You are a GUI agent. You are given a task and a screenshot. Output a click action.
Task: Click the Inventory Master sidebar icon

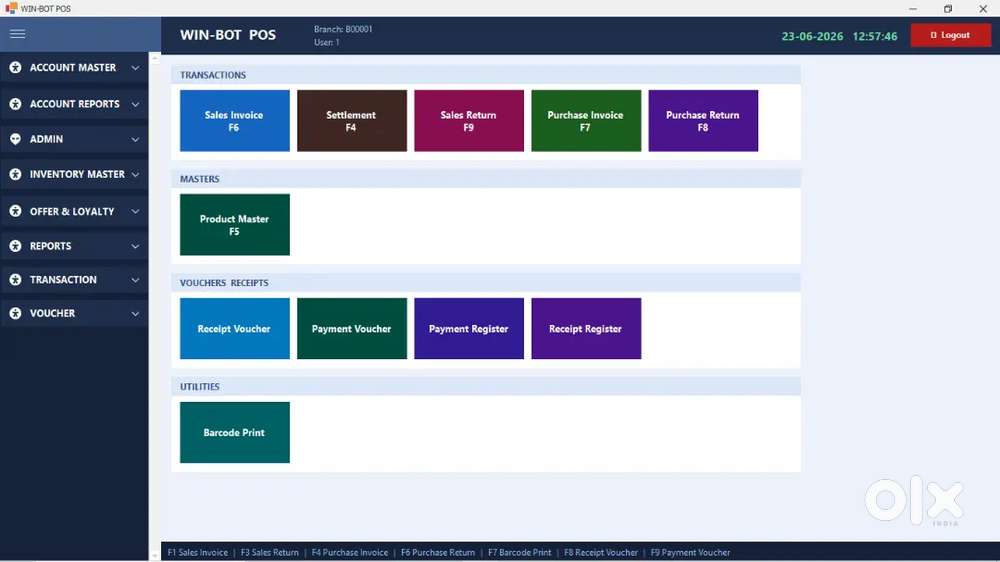coord(15,174)
